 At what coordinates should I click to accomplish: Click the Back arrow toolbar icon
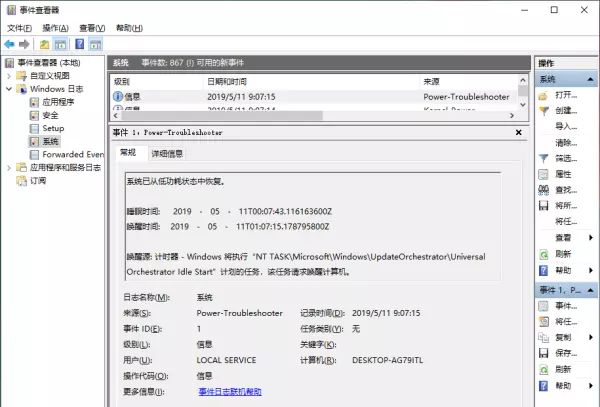click(10, 44)
